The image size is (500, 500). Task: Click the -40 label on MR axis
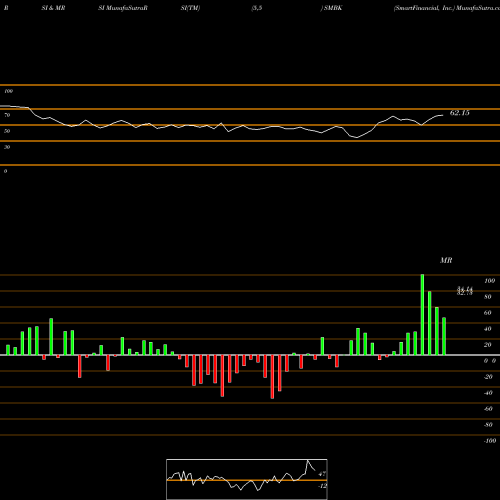(488, 393)
